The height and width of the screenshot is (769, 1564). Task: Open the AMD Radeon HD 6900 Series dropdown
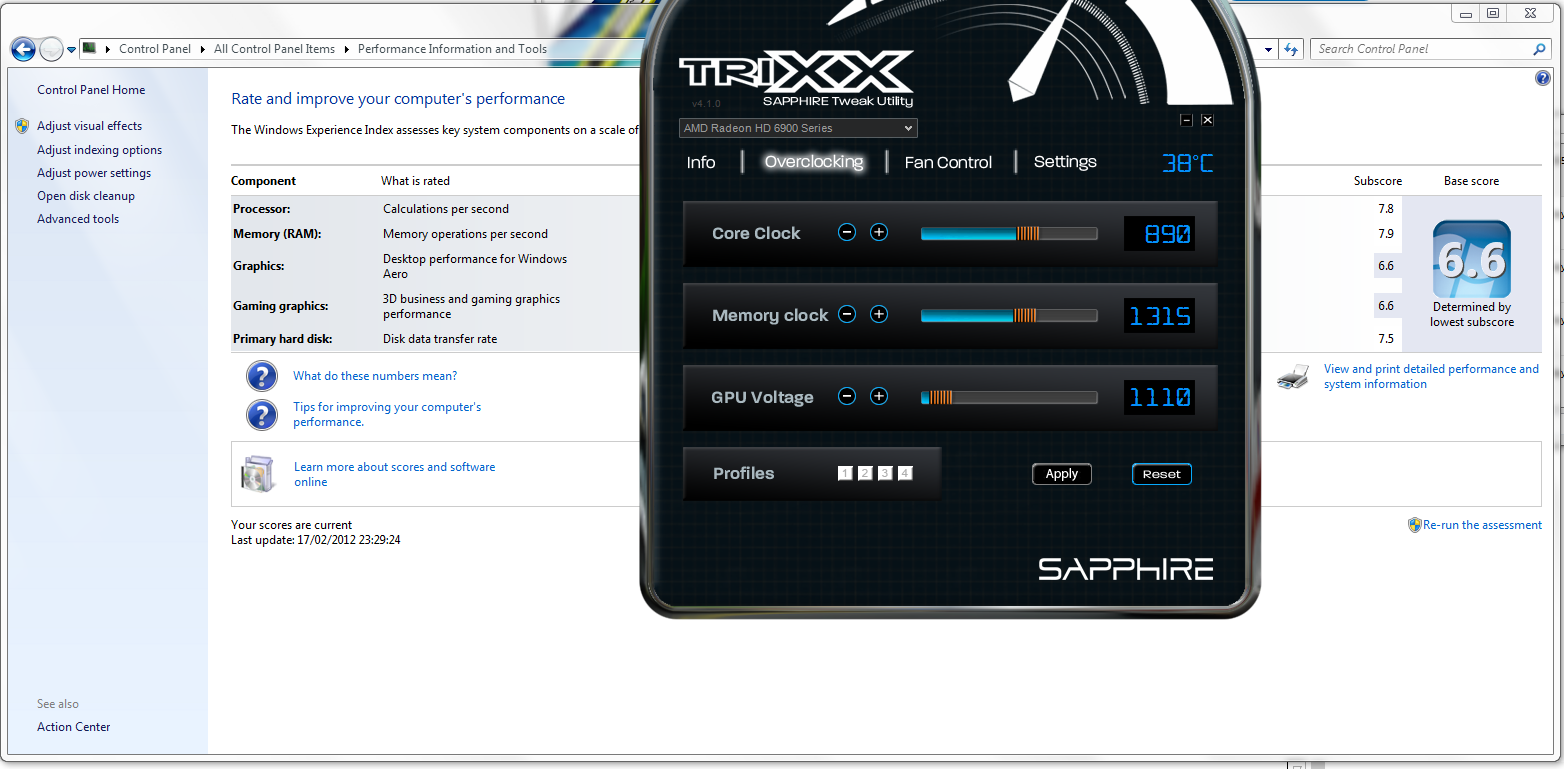[798, 128]
